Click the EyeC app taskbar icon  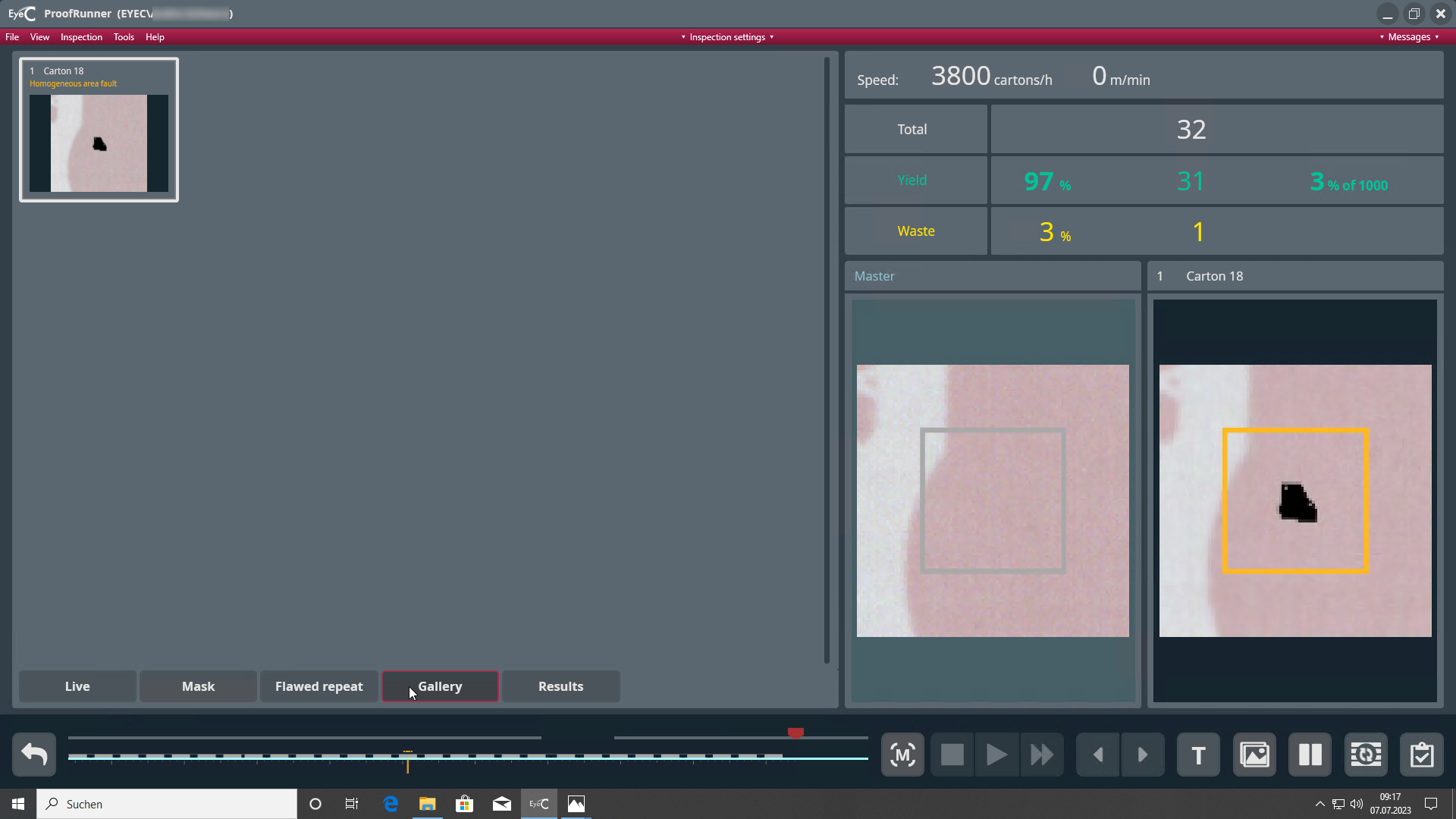click(539, 804)
